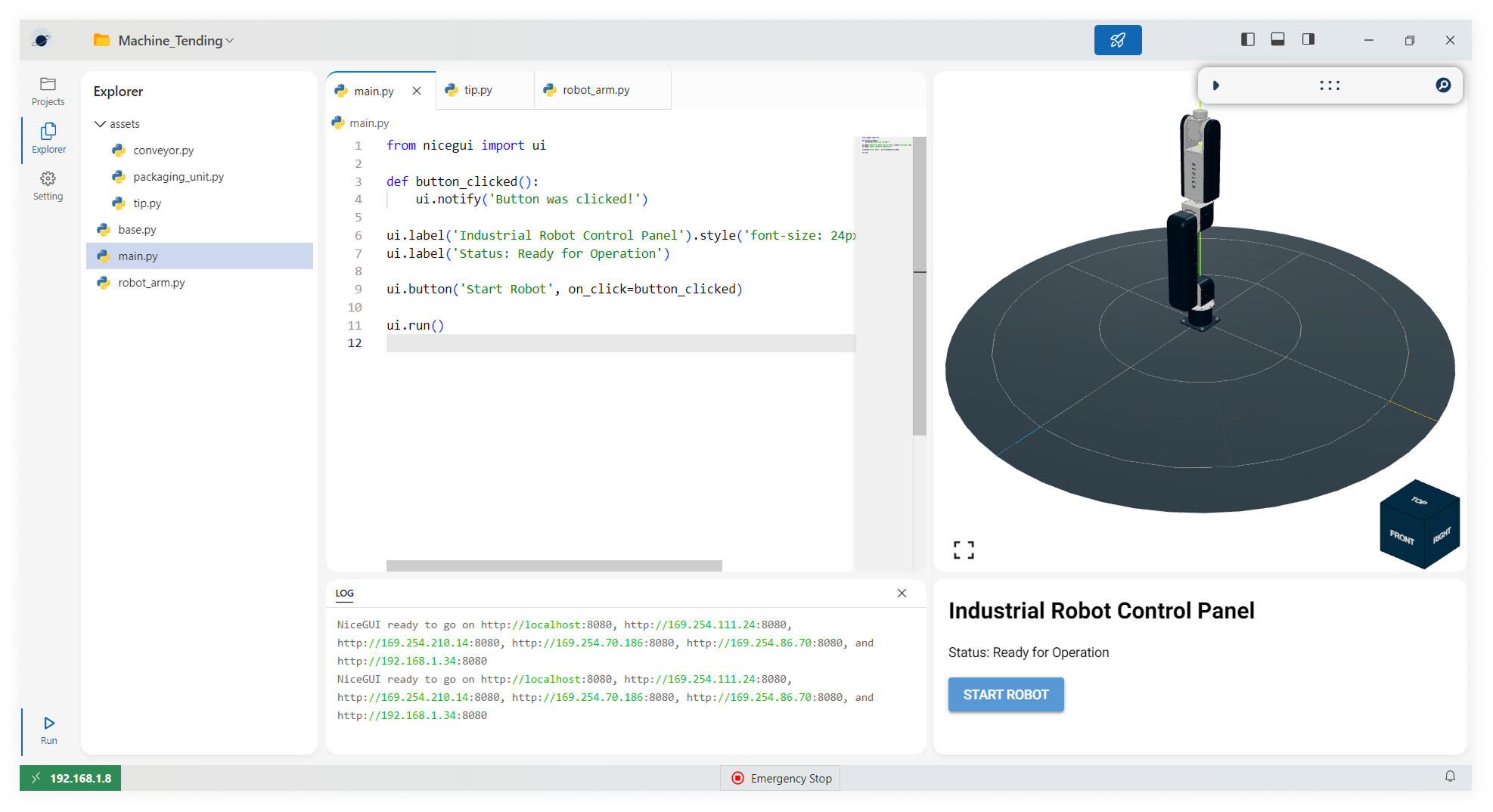
Task: Expand the 3D viewer toolbar arrow
Action: 1215,85
